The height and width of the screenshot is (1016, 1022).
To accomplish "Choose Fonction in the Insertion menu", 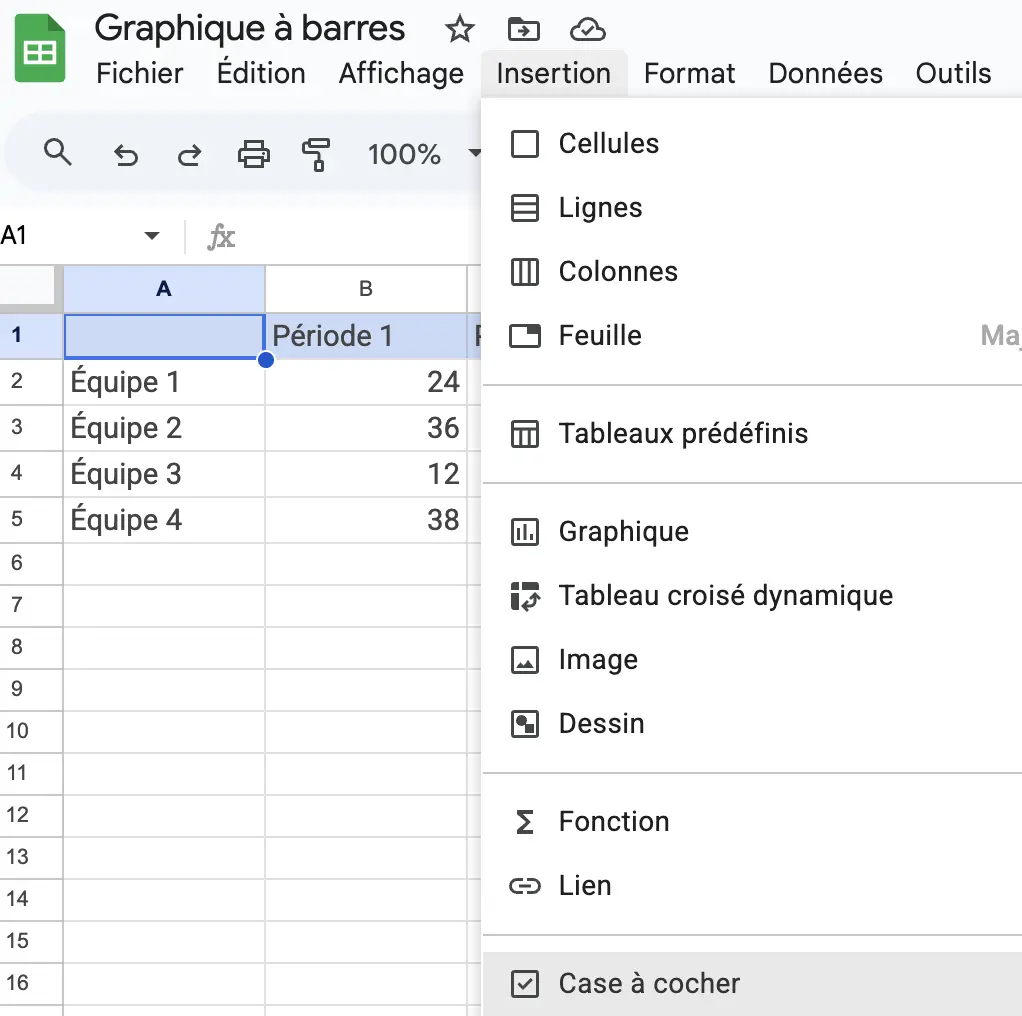I will tap(752, 821).
